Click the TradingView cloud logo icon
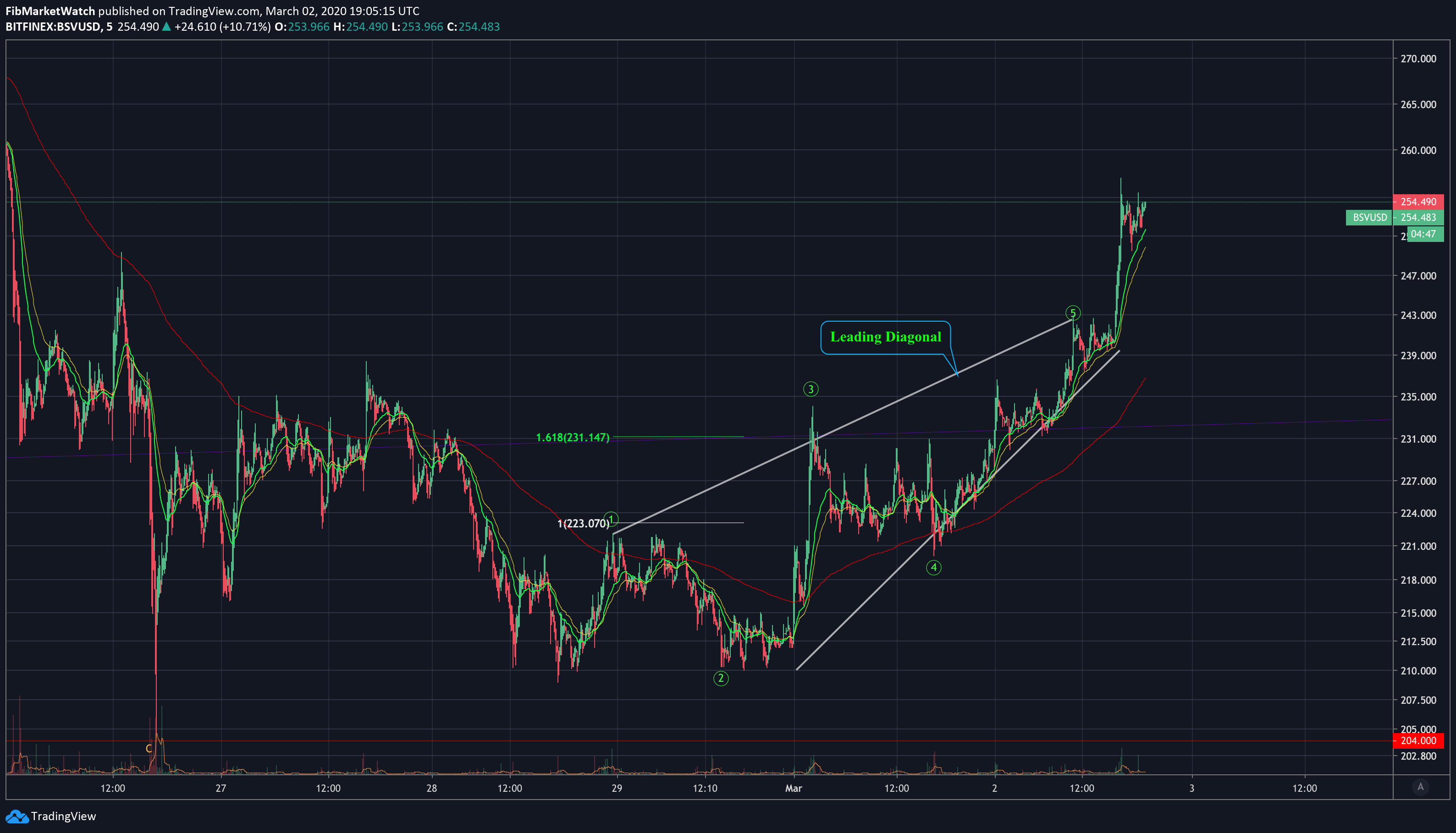 point(17,817)
